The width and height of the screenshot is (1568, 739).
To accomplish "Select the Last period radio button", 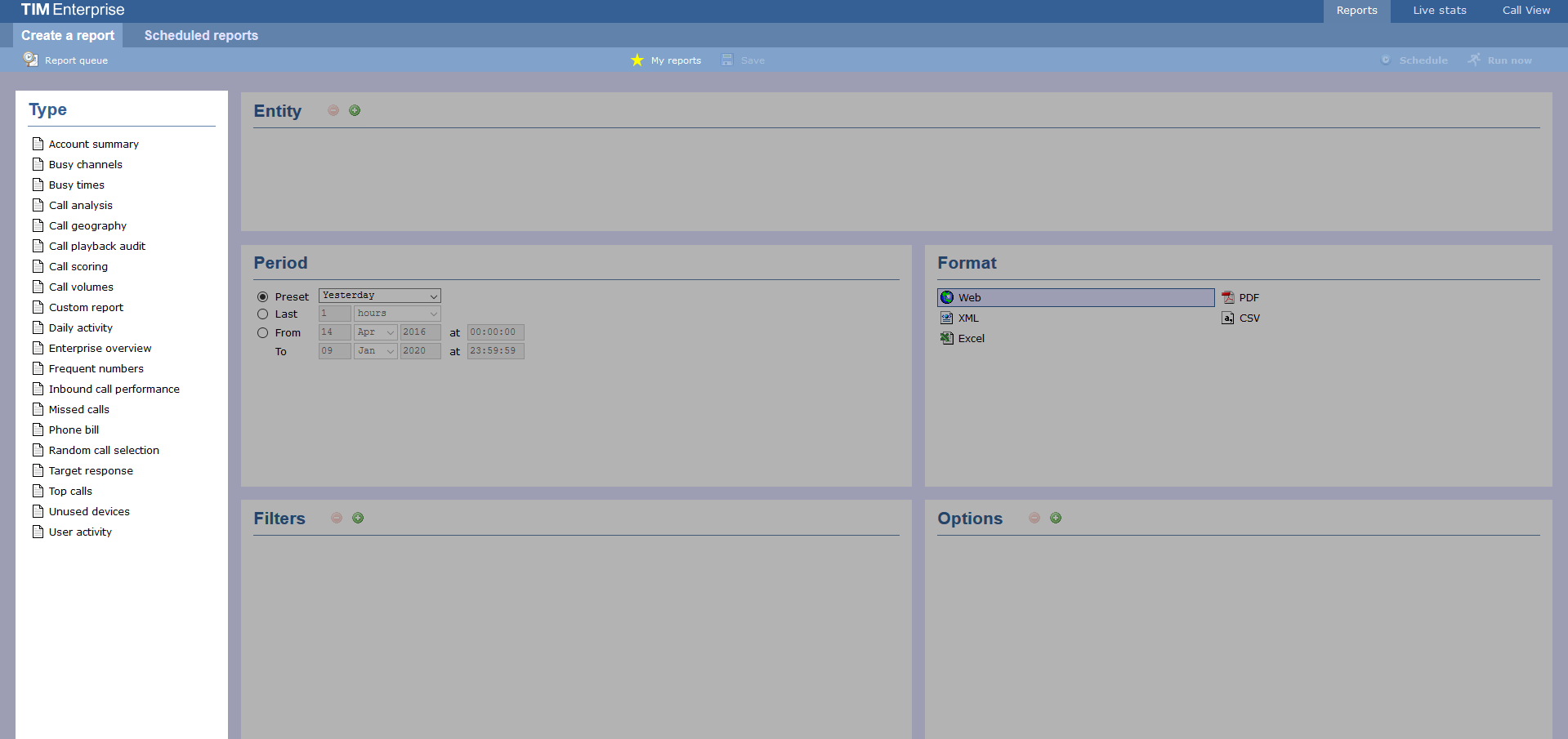I will coord(263,314).
